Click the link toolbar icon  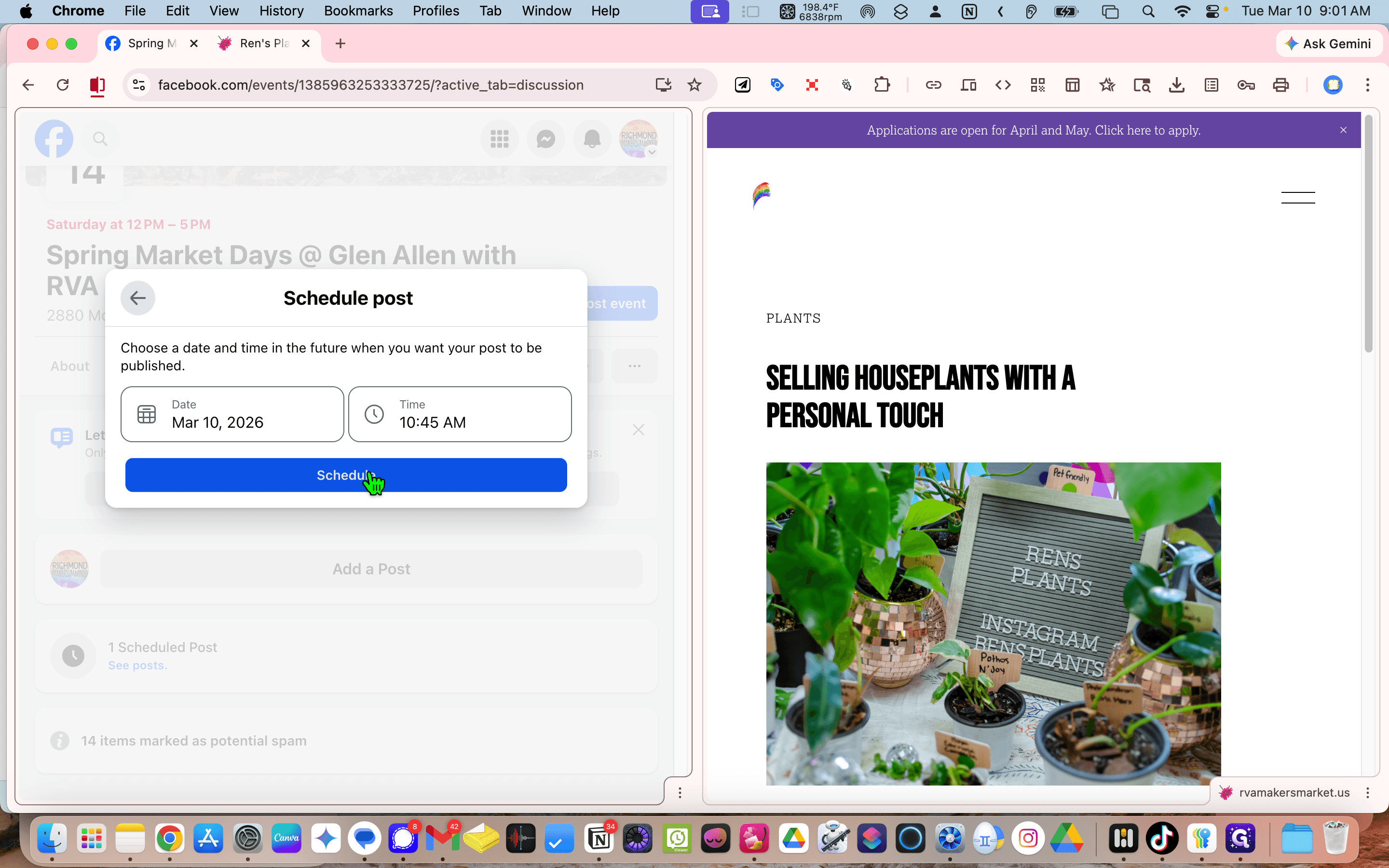pos(933,85)
